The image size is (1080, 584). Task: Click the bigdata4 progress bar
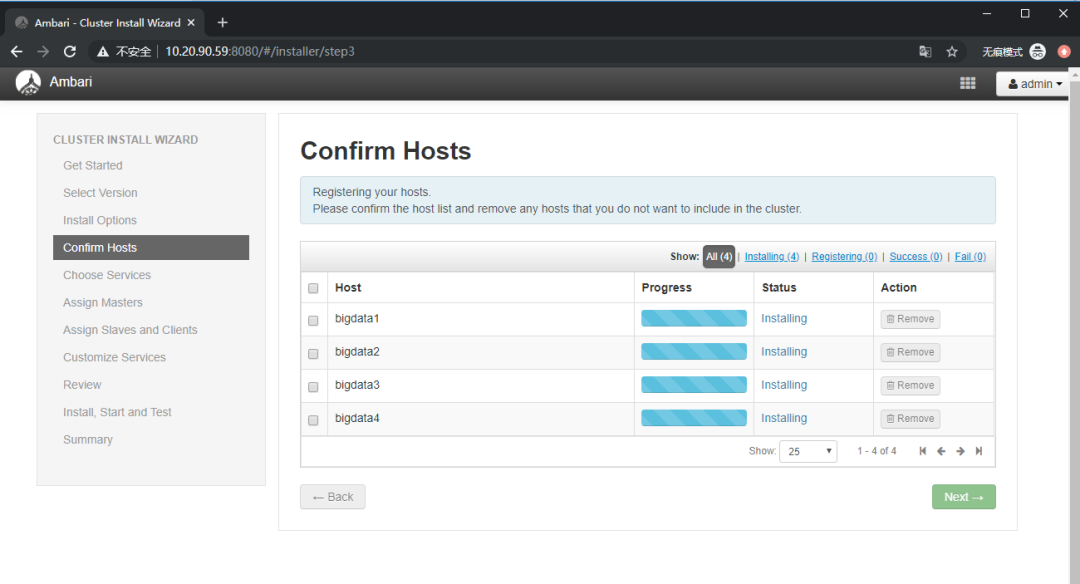click(693, 418)
